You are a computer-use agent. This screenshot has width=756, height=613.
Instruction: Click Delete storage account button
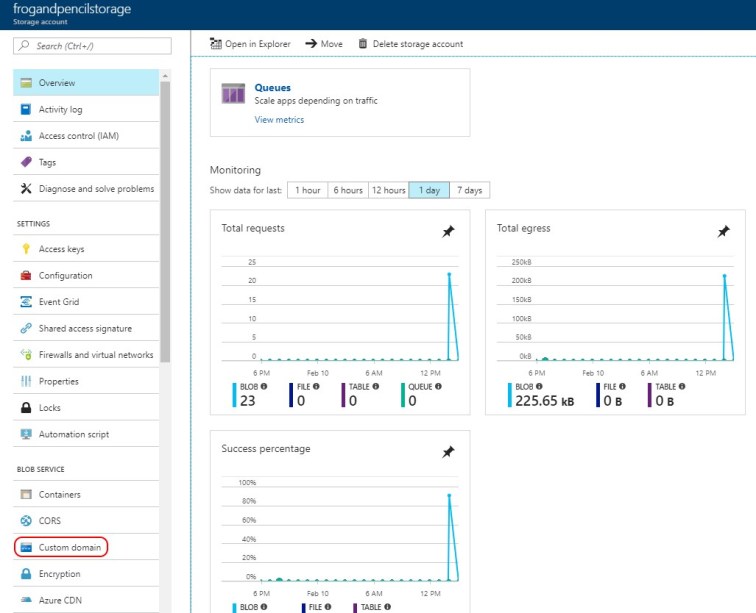pyautogui.click(x=410, y=44)
